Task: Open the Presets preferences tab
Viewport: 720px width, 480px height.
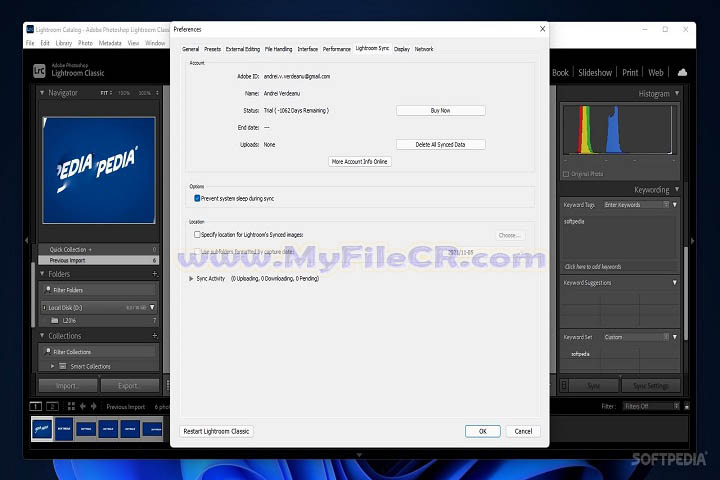Action: click(212, 49)
